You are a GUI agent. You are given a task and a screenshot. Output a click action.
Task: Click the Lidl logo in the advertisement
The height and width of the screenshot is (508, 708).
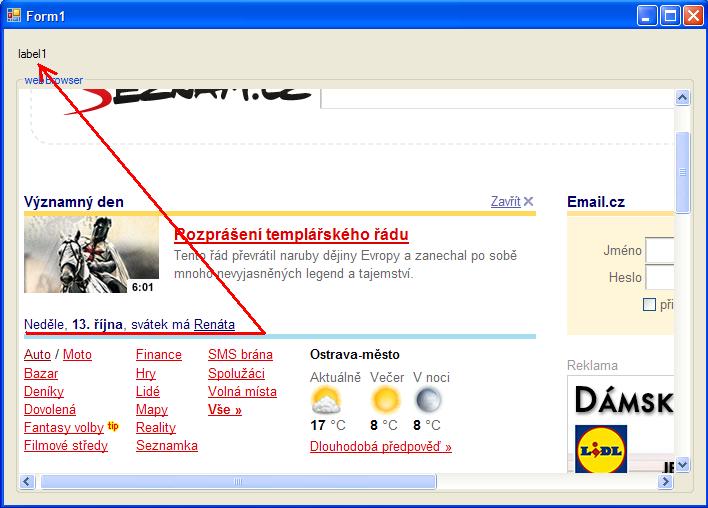point(601,448)
